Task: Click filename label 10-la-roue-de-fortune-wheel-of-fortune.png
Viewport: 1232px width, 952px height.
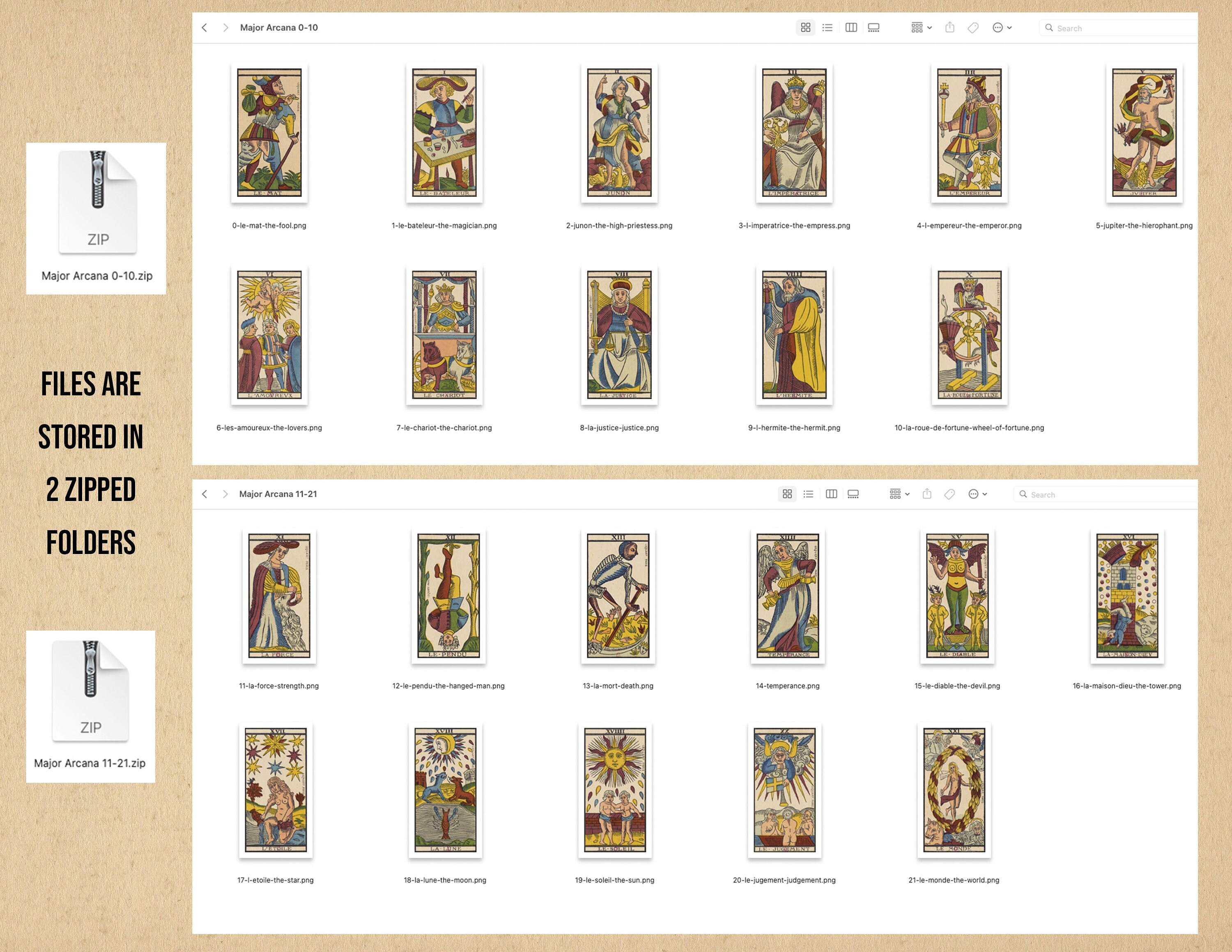Action: point(969,428)
